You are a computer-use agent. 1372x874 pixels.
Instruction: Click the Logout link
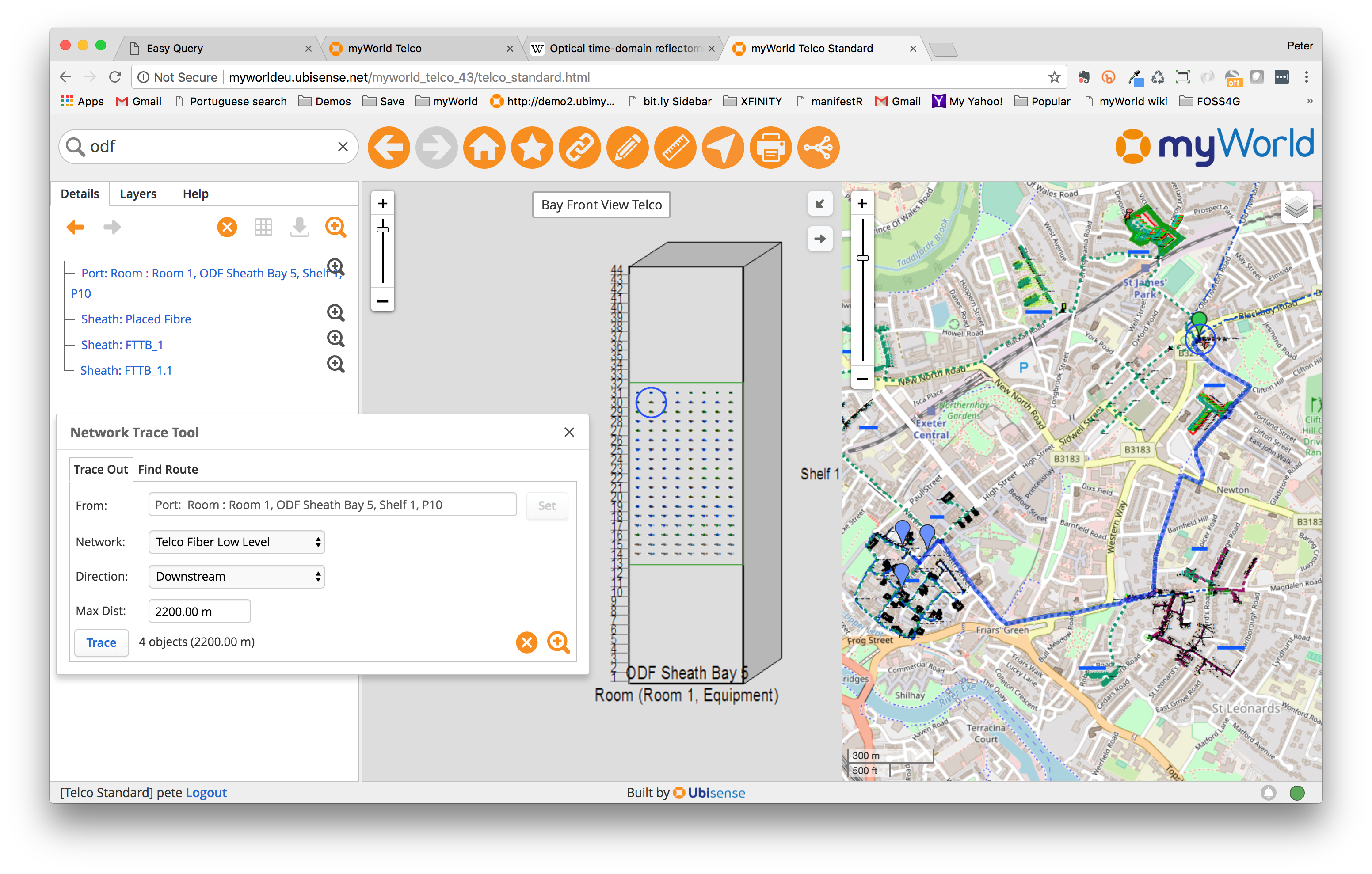tap(206, 793)
